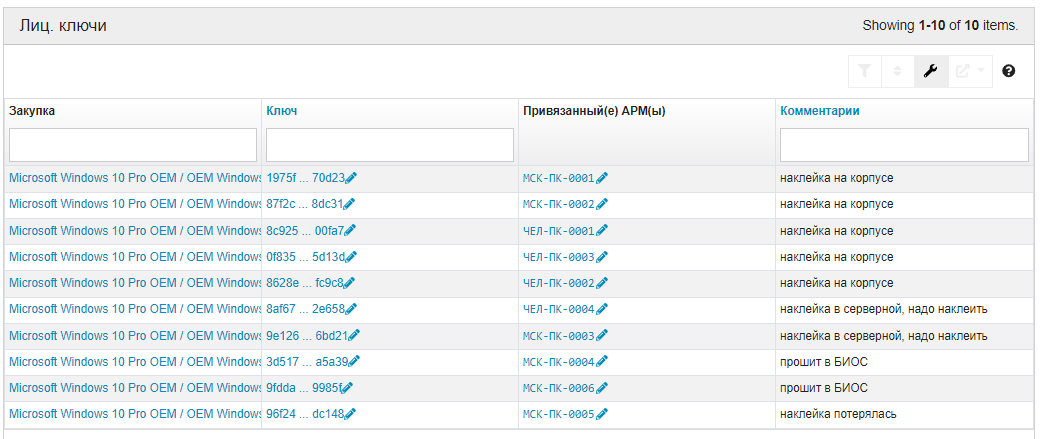Edit key 0f835 ... 5d13d pencil icon

tap(351, 257)
